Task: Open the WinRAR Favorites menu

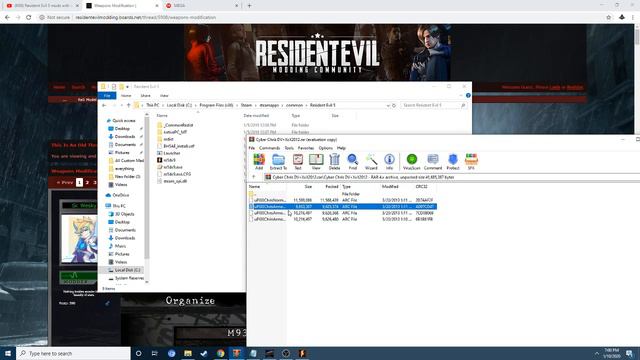Action: pos(306,148)
